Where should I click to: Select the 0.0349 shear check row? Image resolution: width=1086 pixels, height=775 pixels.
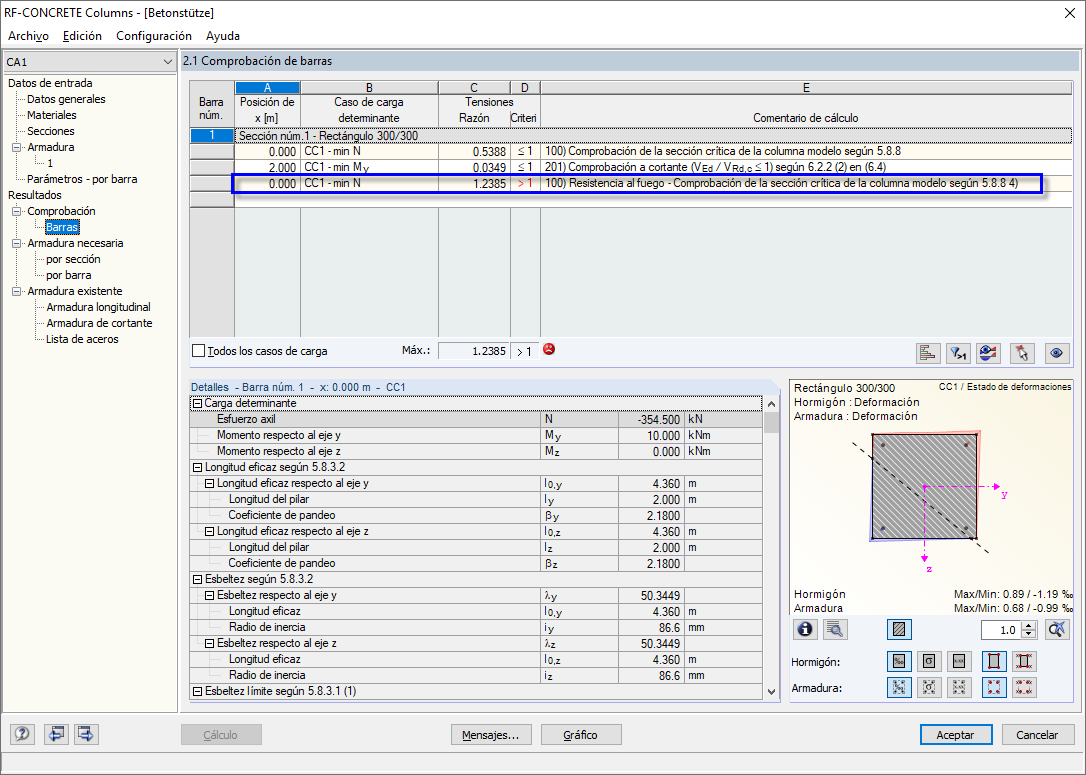[x=652, y=168]
